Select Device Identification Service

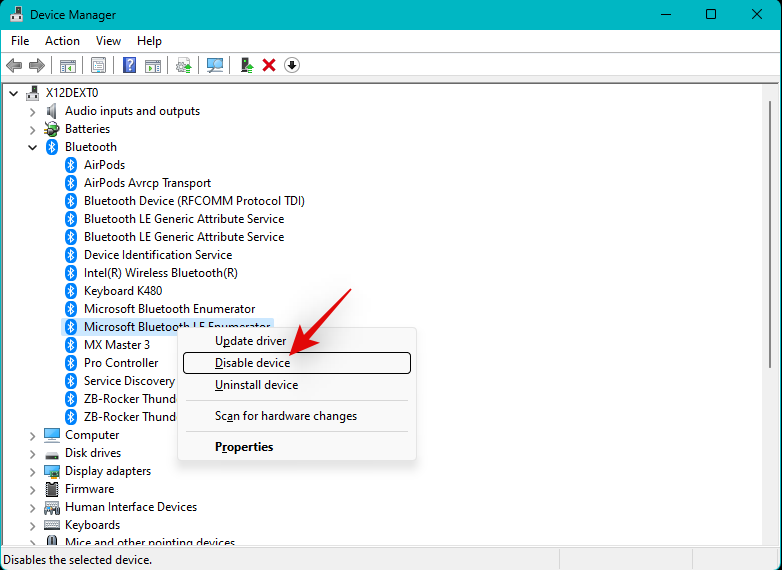pyautogui.click(x=158, y=254)
